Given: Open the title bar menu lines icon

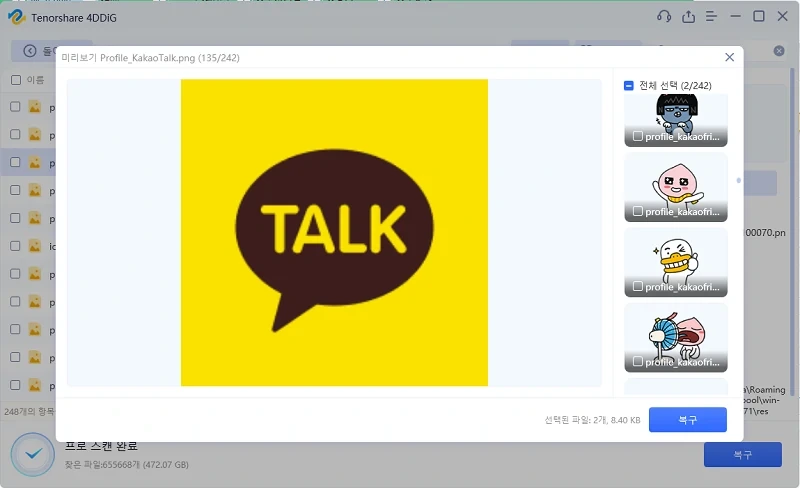Looking at the screenshot, I should tap(711, 17).
